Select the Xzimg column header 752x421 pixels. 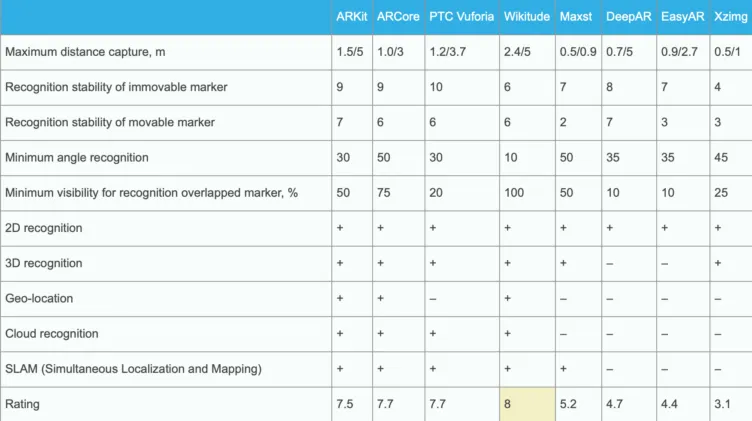point(731,17)
